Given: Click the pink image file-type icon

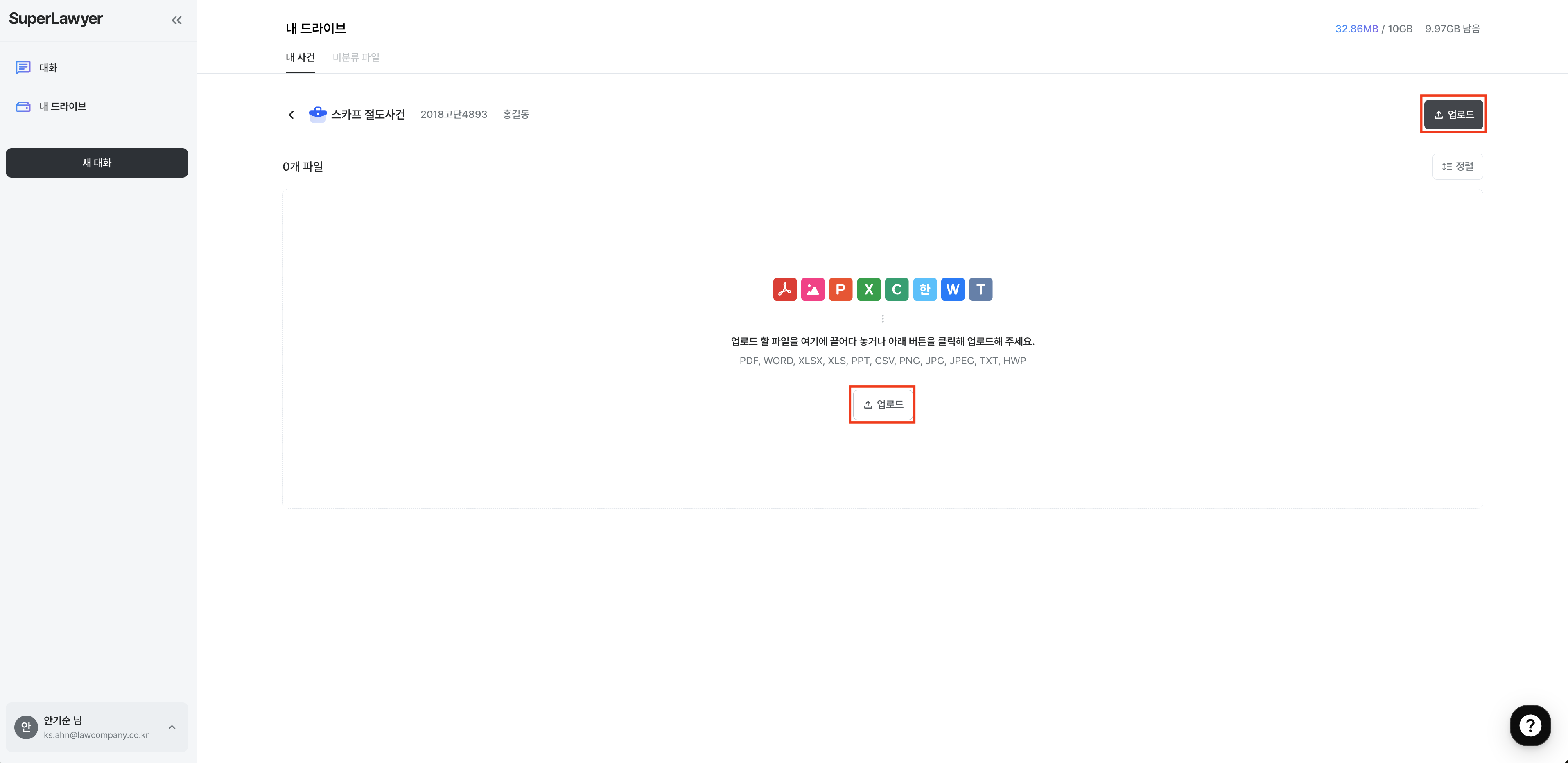Looking at the screenshot, I should [813, 289].
